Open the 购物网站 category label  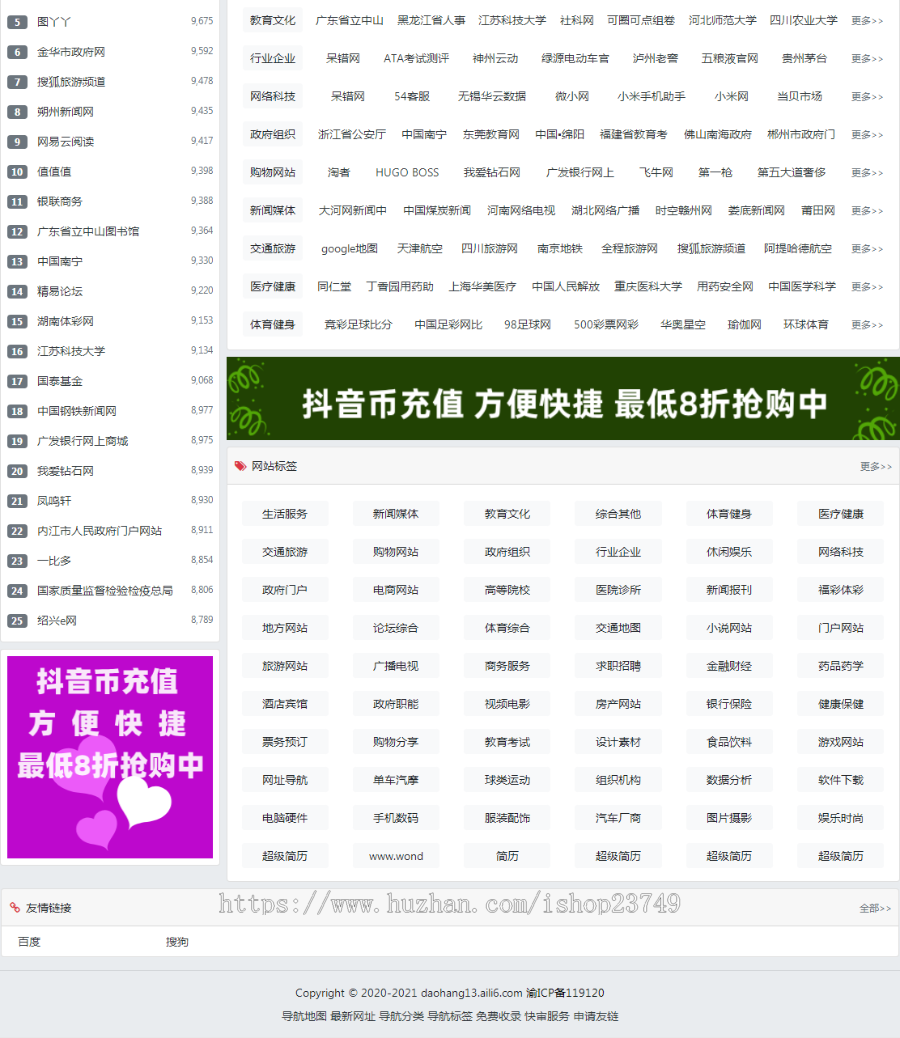273,173
